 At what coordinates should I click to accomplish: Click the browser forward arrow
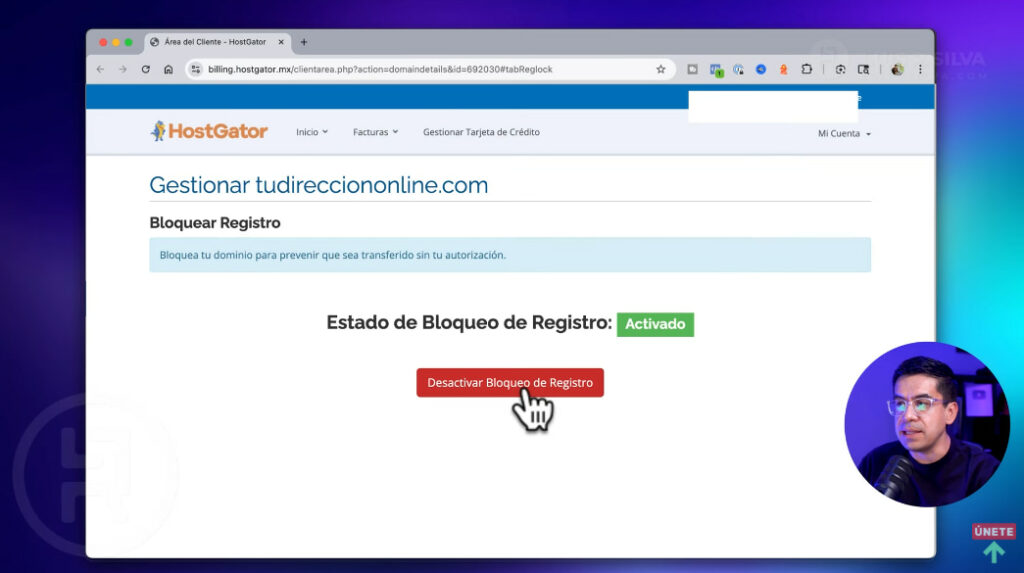click(x=123, y=69)
